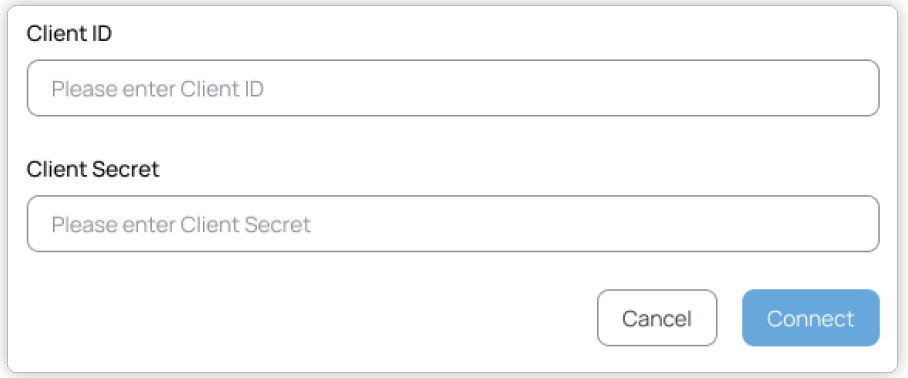Screen dimensions: 908x378
Task: Focus the 'Please enter Client Secret' placeholder
Action: pos(181,225)
